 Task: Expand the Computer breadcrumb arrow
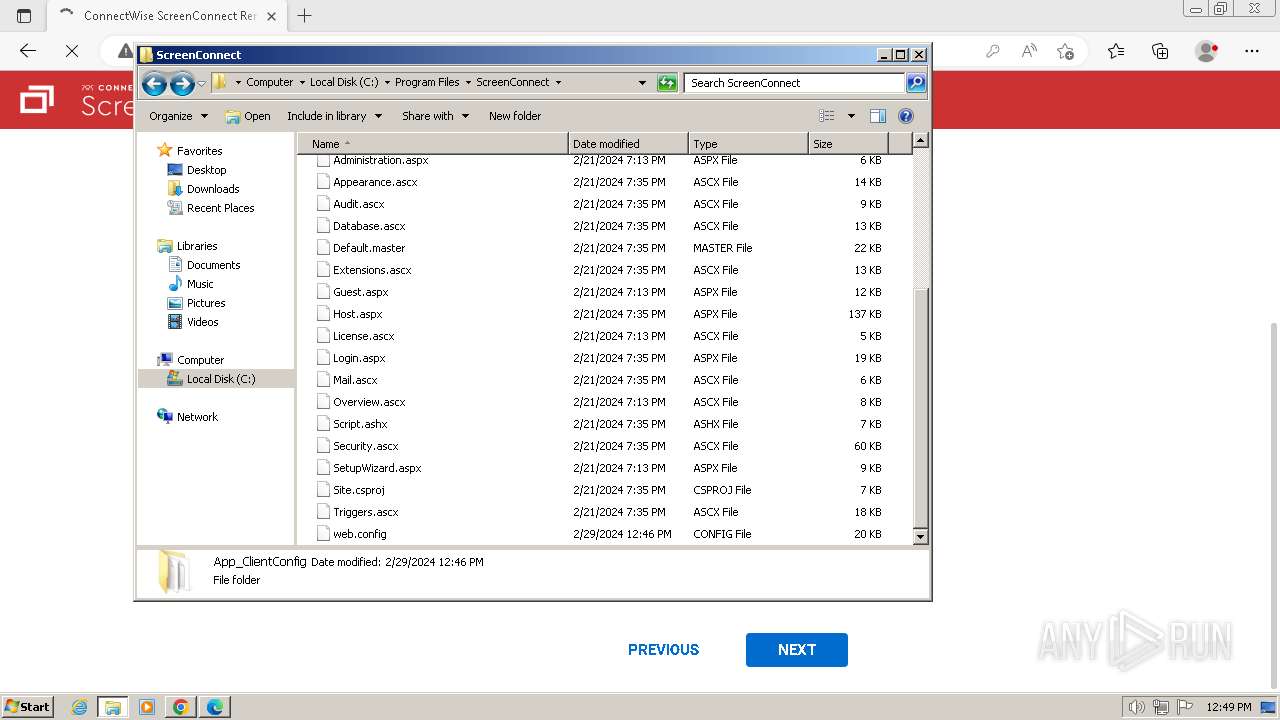[x=302, y=83]
